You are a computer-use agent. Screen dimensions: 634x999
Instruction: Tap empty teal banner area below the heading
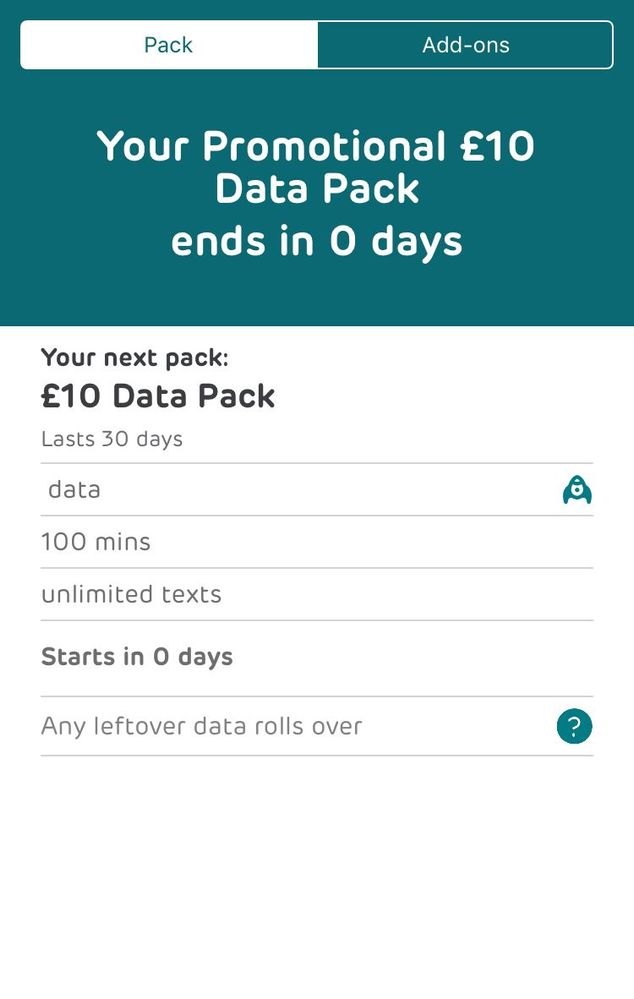[317, 297]
